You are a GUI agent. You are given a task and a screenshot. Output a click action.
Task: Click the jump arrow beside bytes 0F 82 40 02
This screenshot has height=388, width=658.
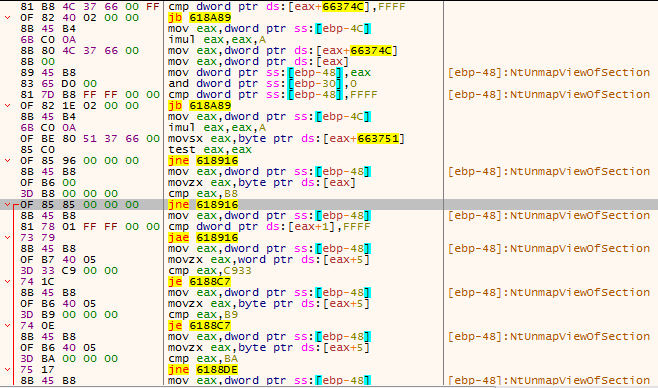click(8, 18)
